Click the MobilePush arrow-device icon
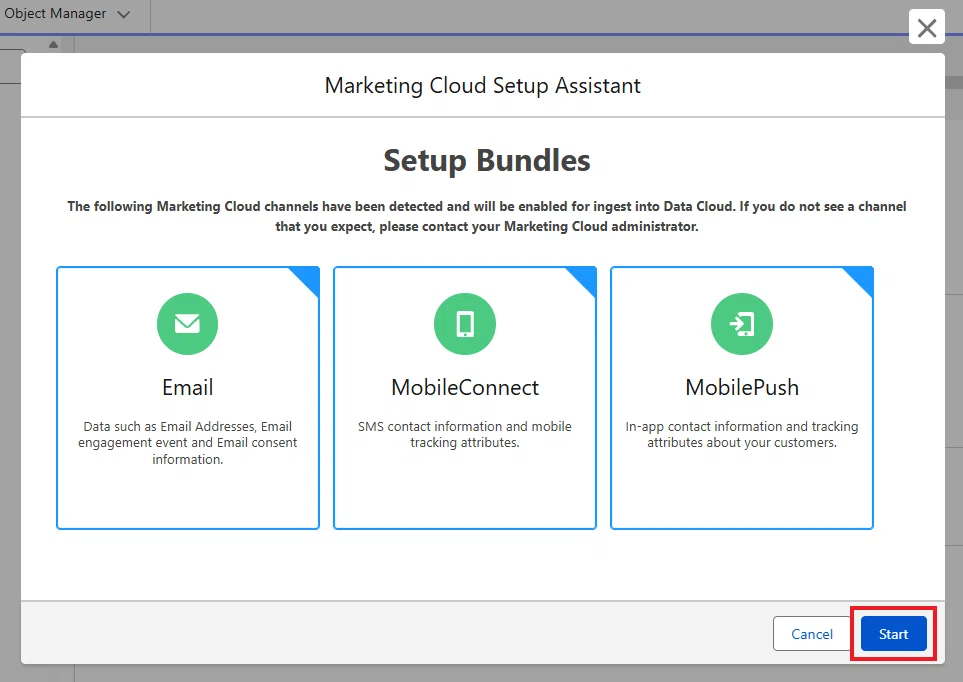 pyautogui.click(x=742, y=324)
